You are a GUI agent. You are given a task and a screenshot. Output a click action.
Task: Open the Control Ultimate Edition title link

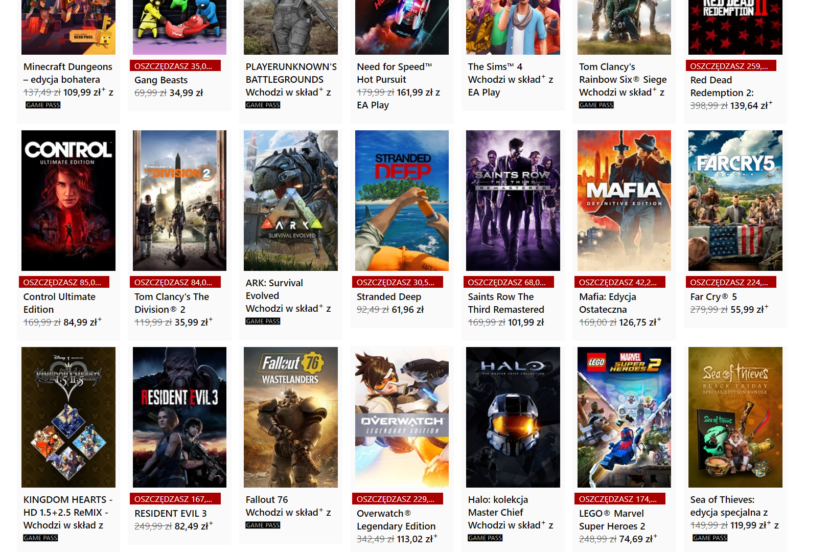point(59,303)
